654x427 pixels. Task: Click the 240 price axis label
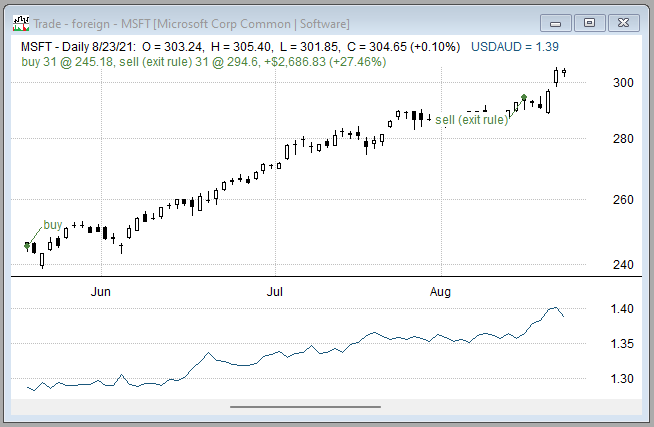623,265
